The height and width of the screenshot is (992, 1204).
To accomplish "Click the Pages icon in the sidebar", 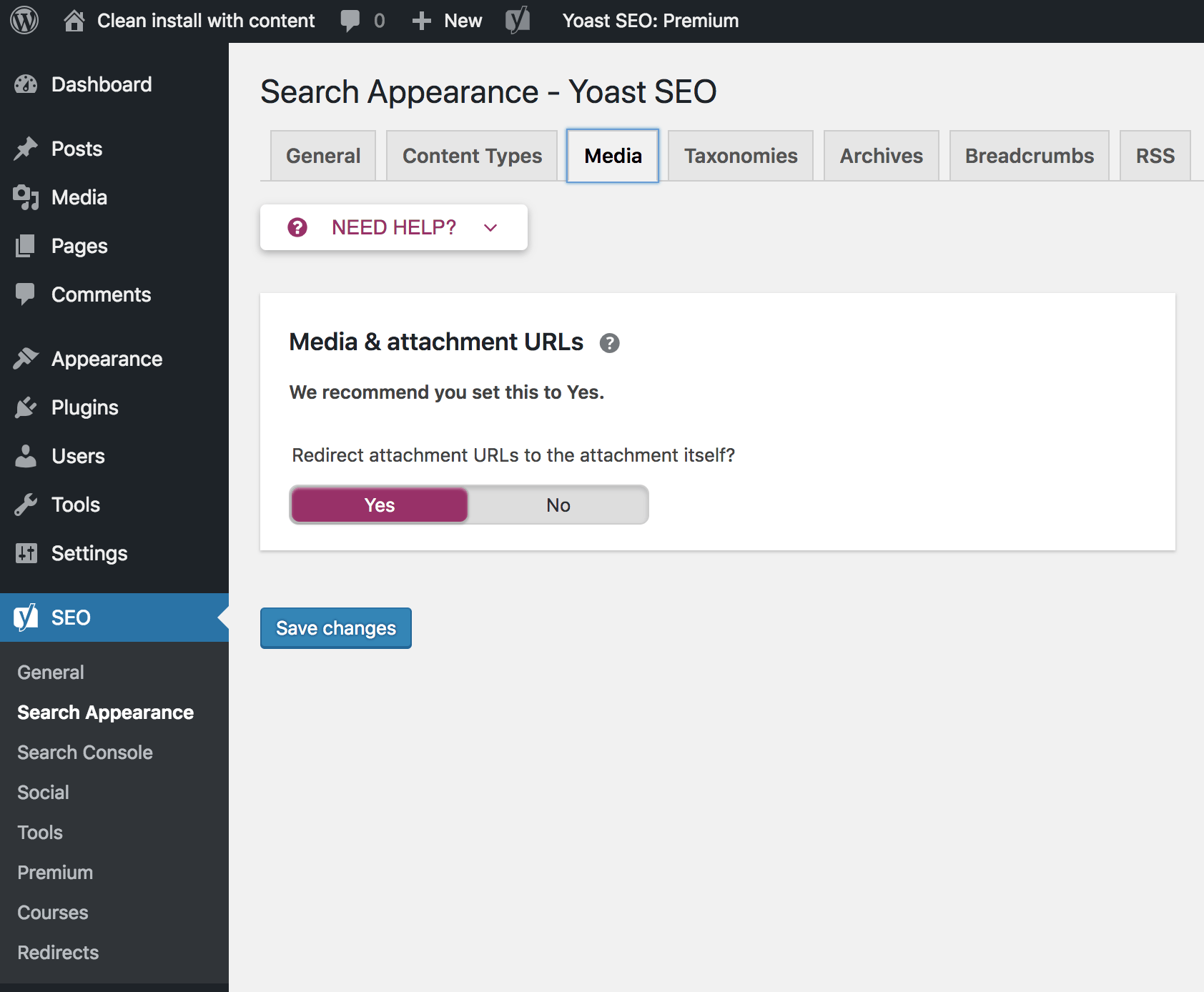I will click(x=26, y=246).
